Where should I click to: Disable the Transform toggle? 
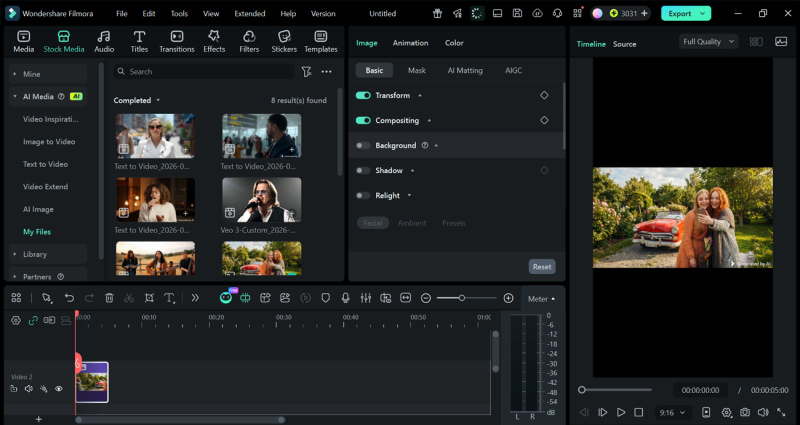(x=363, y=95)
